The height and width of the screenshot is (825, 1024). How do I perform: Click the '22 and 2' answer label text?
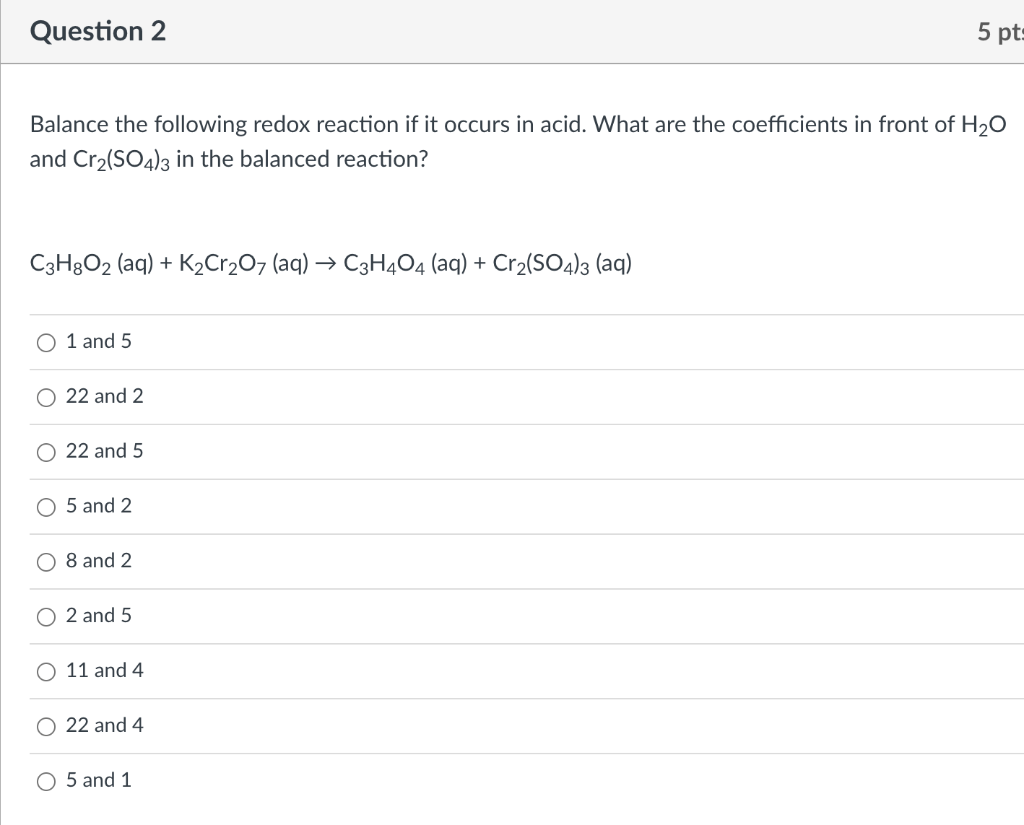coord(104,396)
